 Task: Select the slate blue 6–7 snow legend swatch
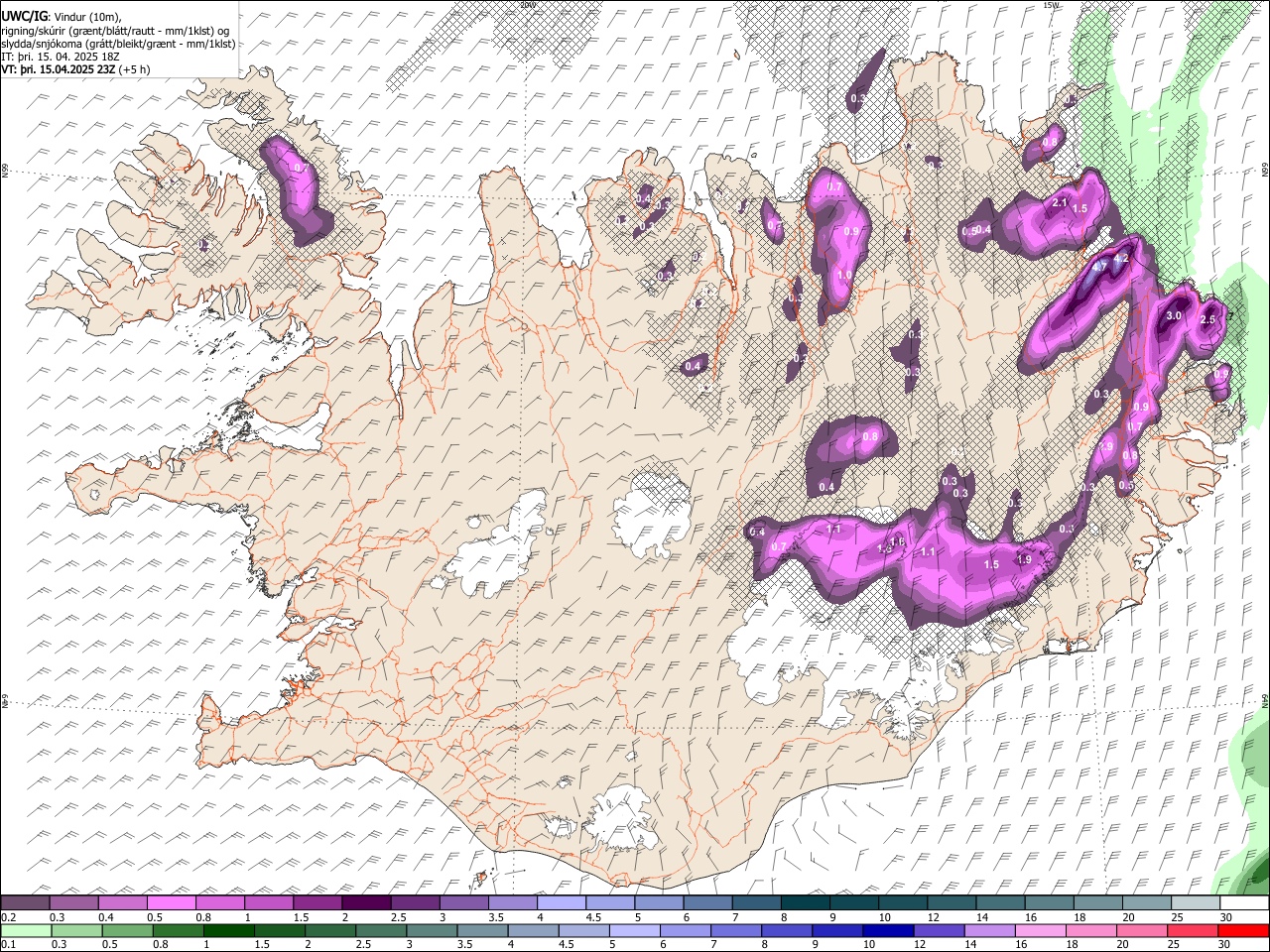coord(707,903)
